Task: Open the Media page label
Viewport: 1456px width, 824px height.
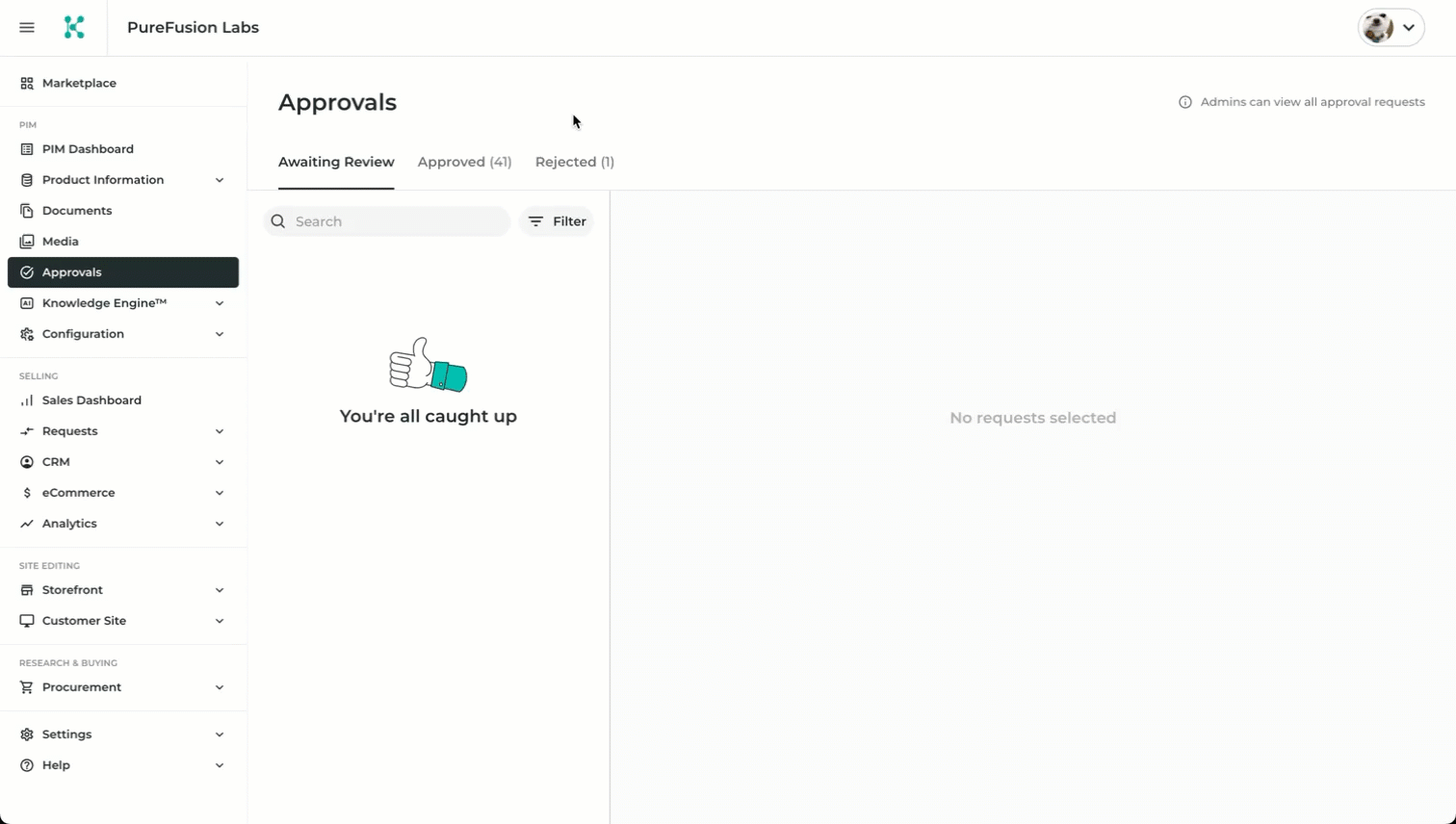Action: coord(61,242)
